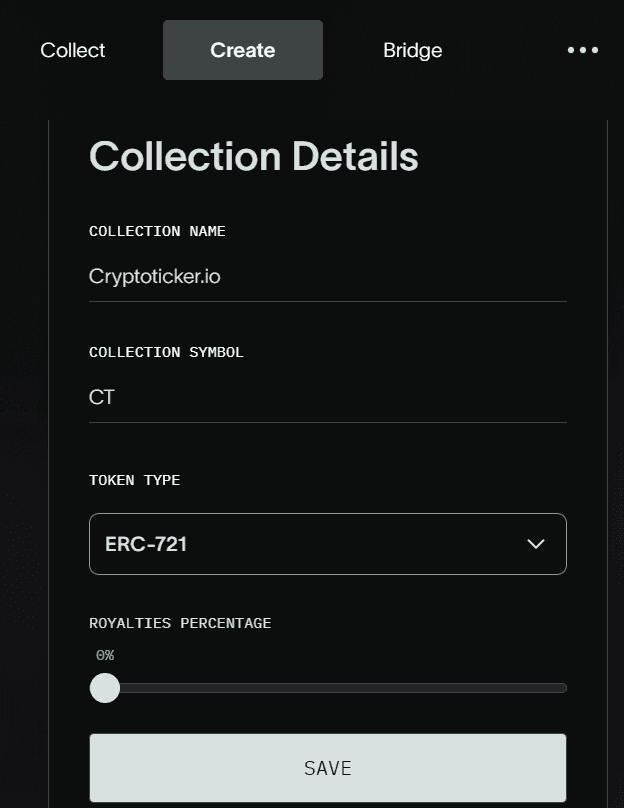Click the Cryptoticker.io text in name field

click(155, 277)
